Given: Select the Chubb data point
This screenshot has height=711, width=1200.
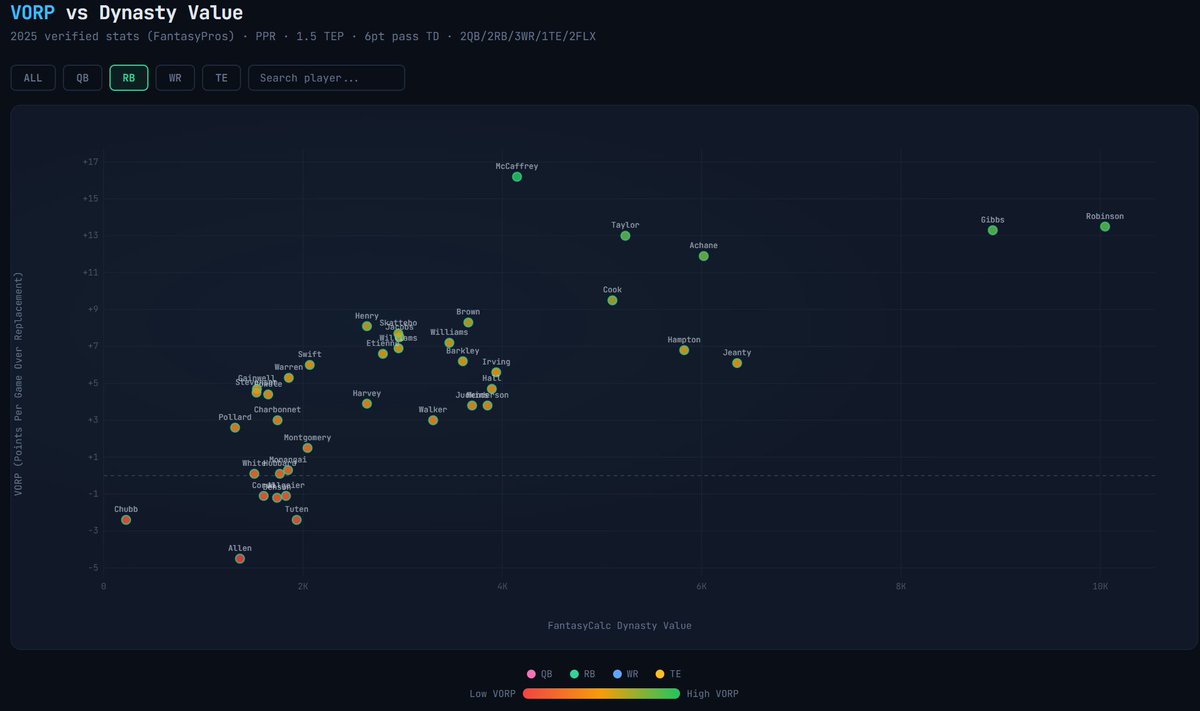Looking at the screenshot, I should click(126, 520).
